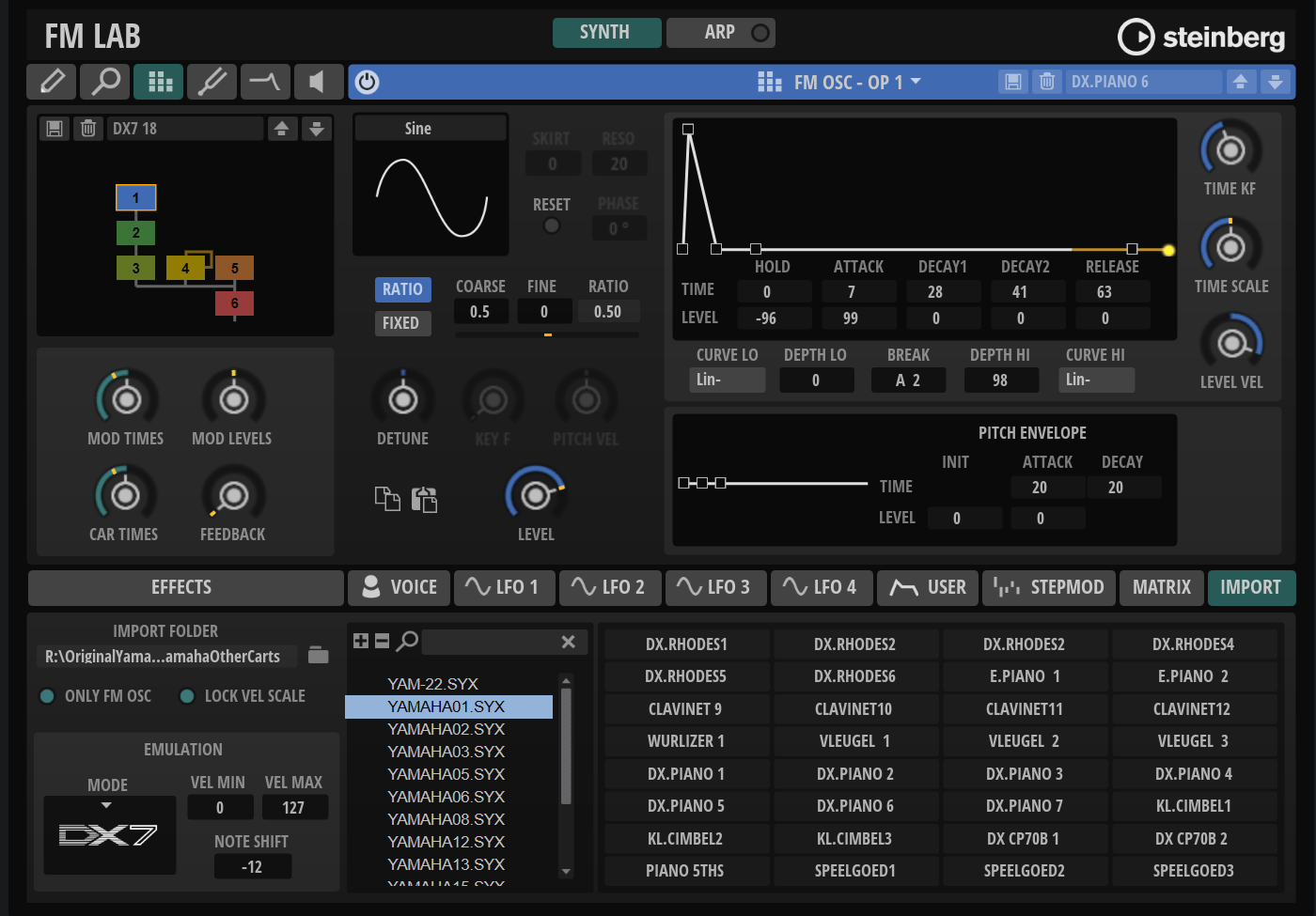This screenshot has height=916, width=1316.
Task: Switch to the ARP page
Action: point(721,32)
